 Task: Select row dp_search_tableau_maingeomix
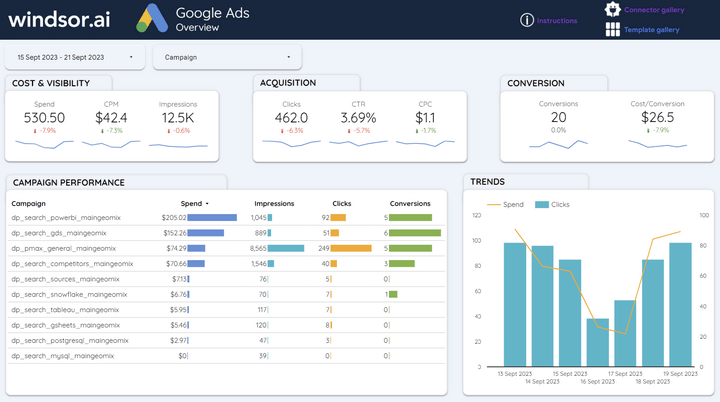(x=226, y=310)
